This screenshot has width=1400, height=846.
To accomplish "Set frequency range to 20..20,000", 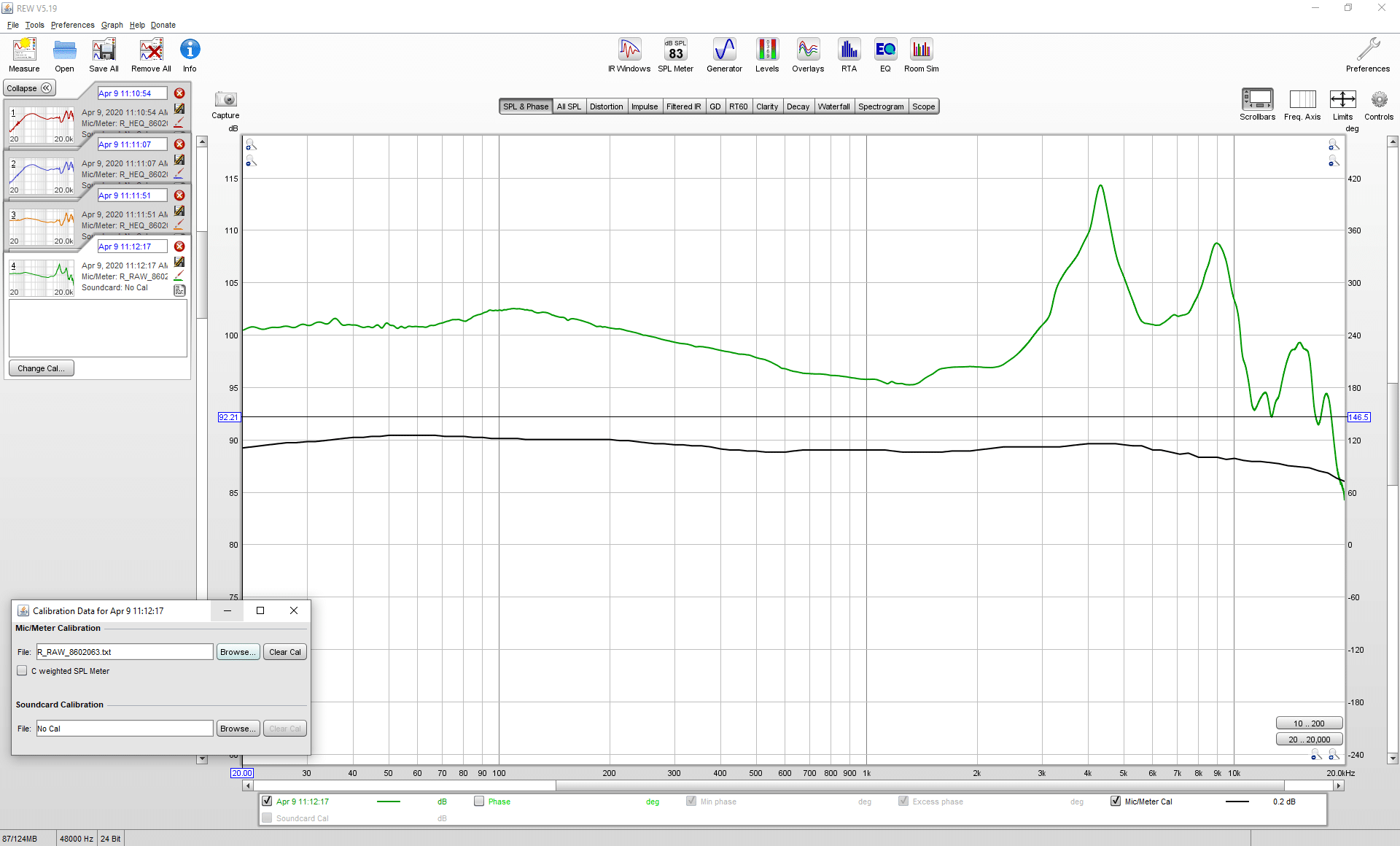I will click(1309, 740).
